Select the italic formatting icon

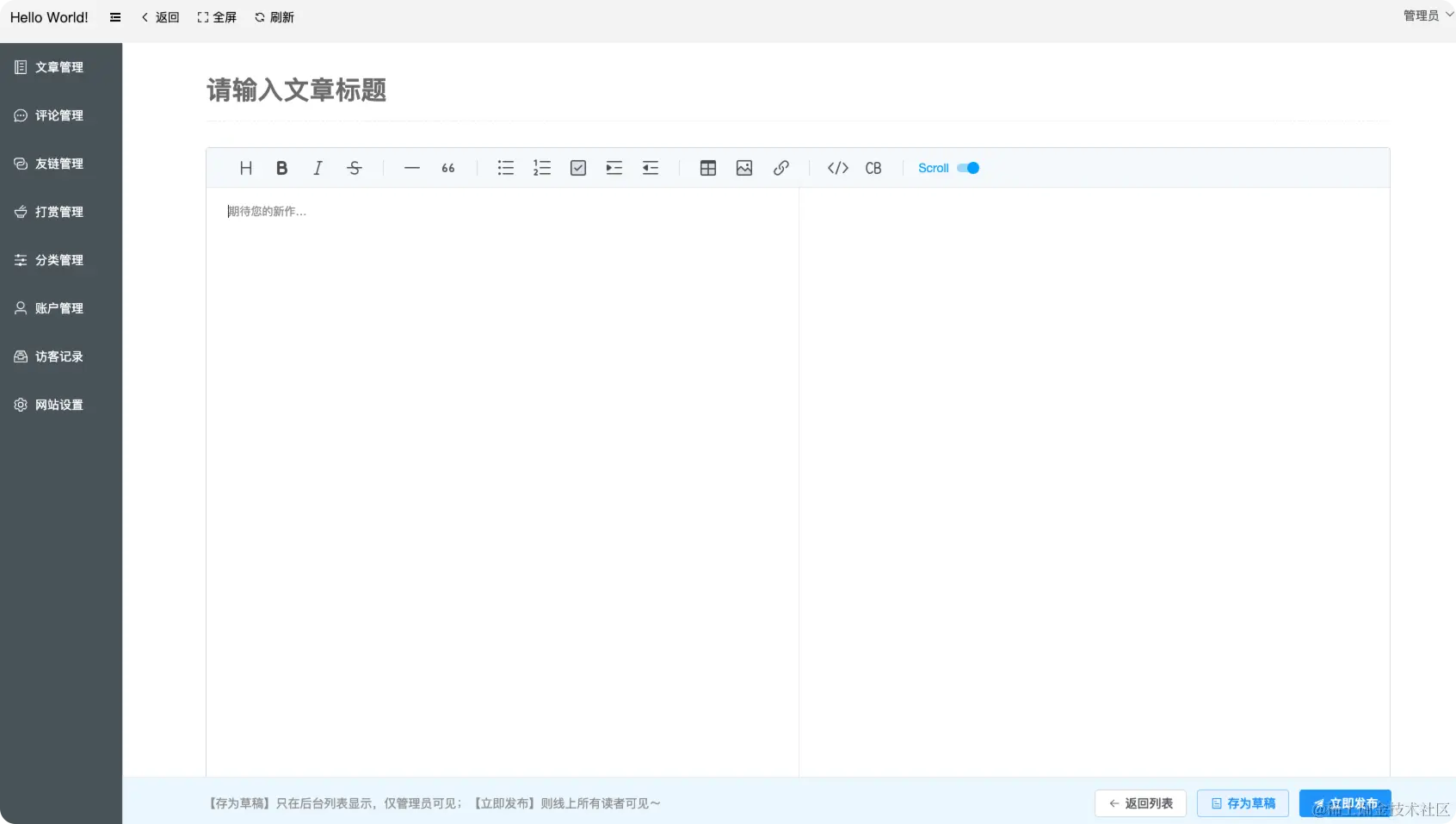318,168
